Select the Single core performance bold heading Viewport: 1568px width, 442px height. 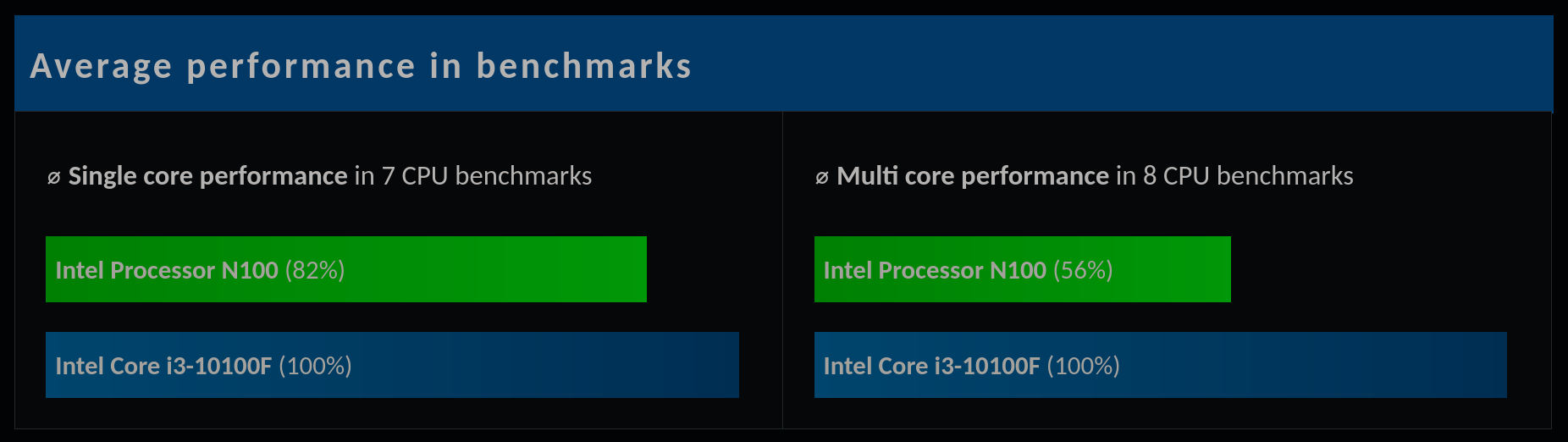[x=207, y=176]
